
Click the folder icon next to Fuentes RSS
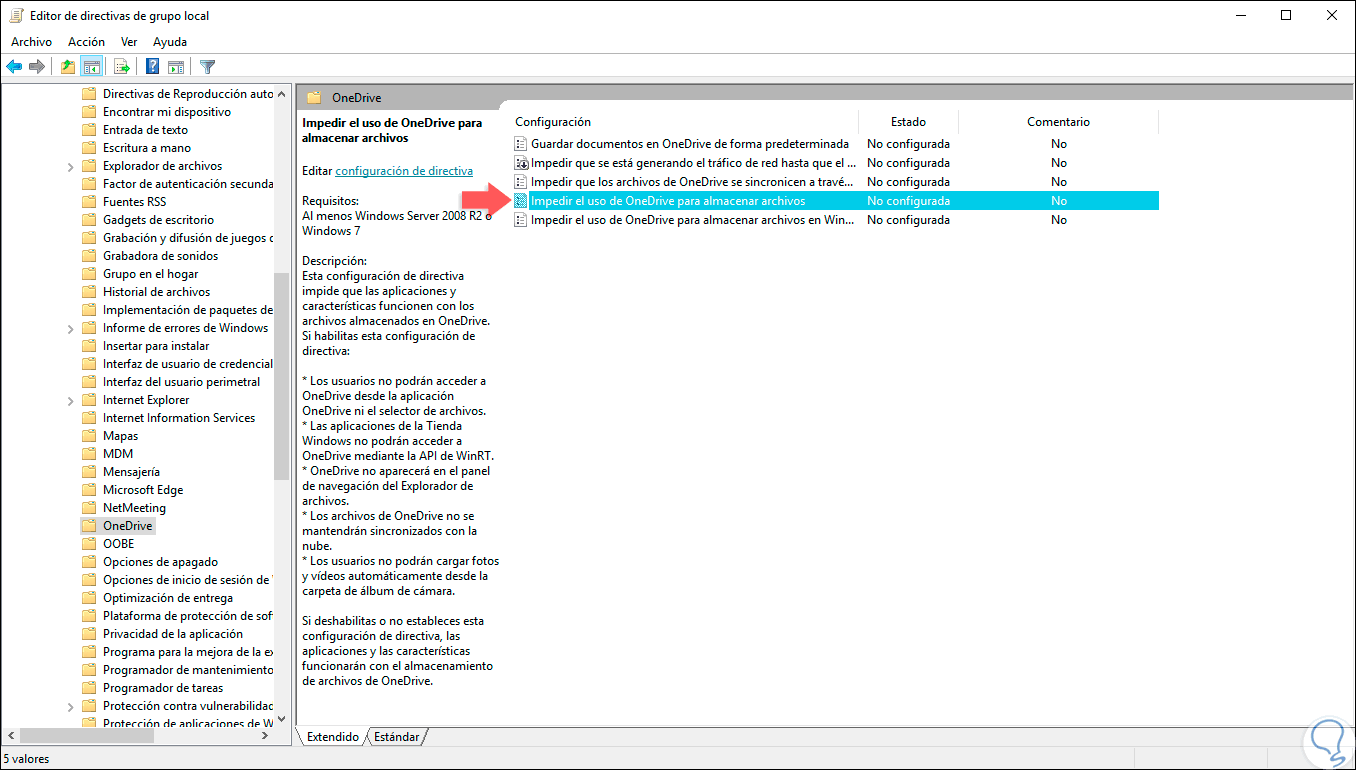(x=89, y=202)
